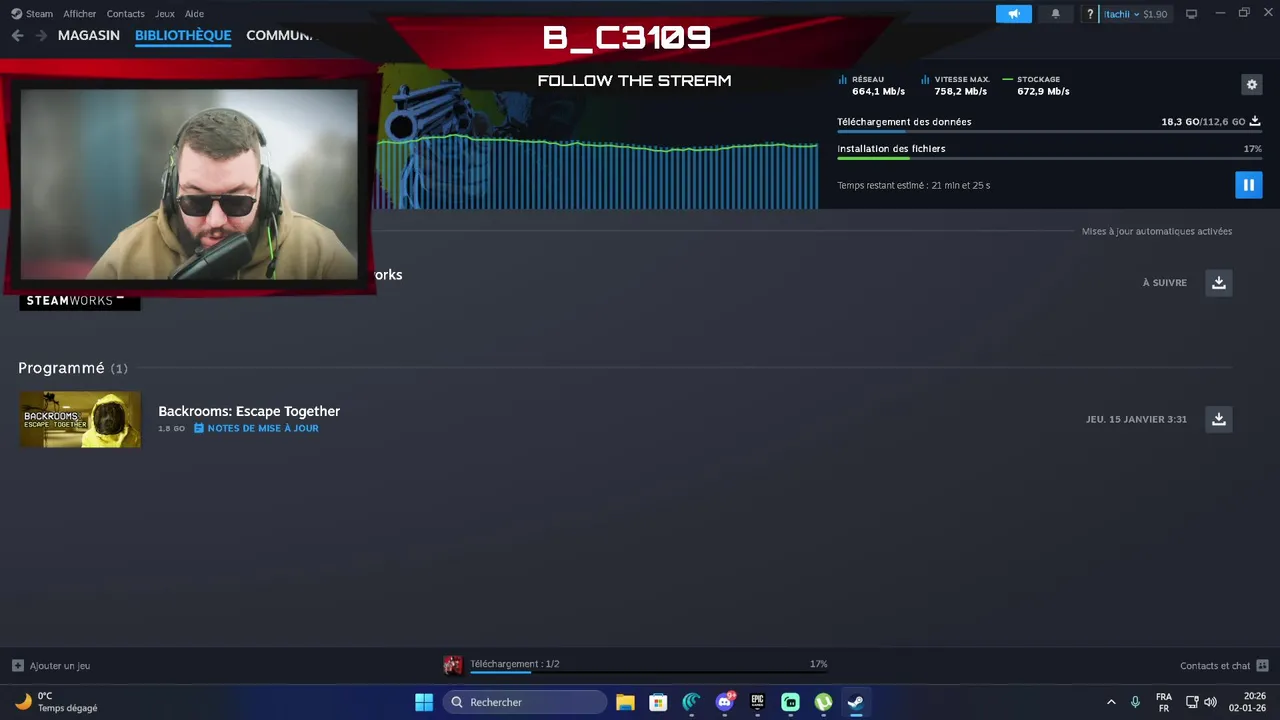Viewport: 1280px width, 720px height.
Task: Click the download icon beside 112,6 GO
Action: (1255, 121)
